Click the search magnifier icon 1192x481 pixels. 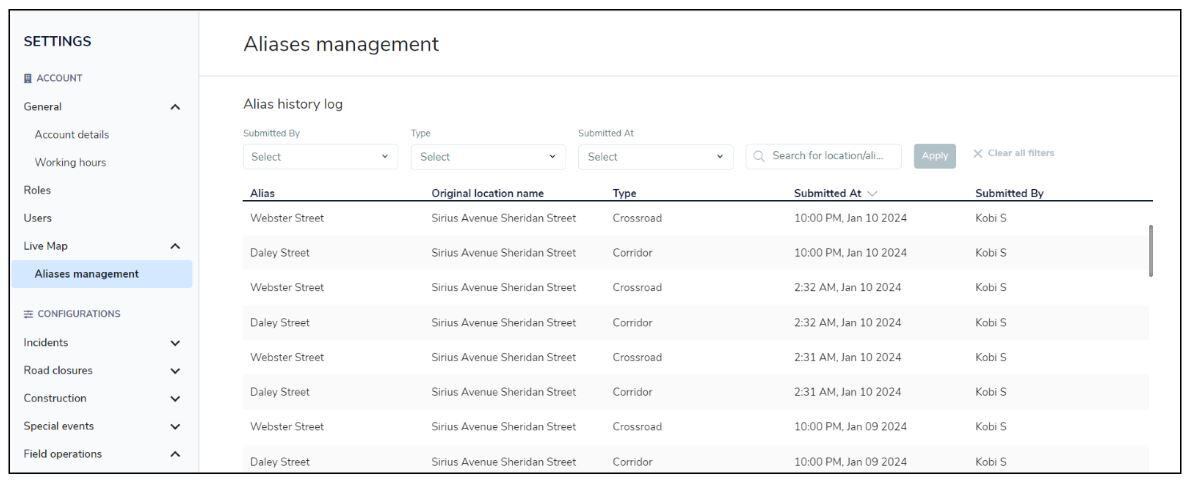[759, 157]
